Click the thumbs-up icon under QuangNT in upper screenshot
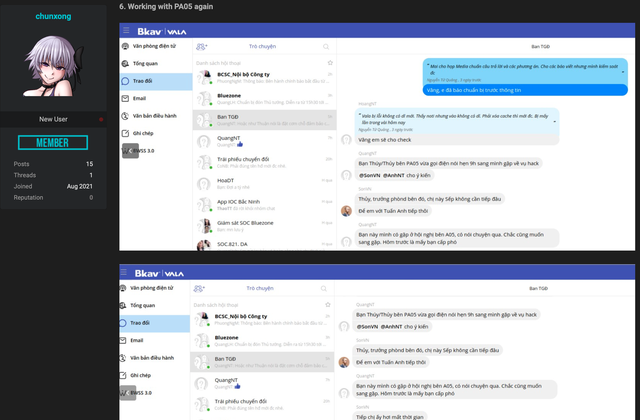This screenshot has width=640, height=420. (240, 144)
